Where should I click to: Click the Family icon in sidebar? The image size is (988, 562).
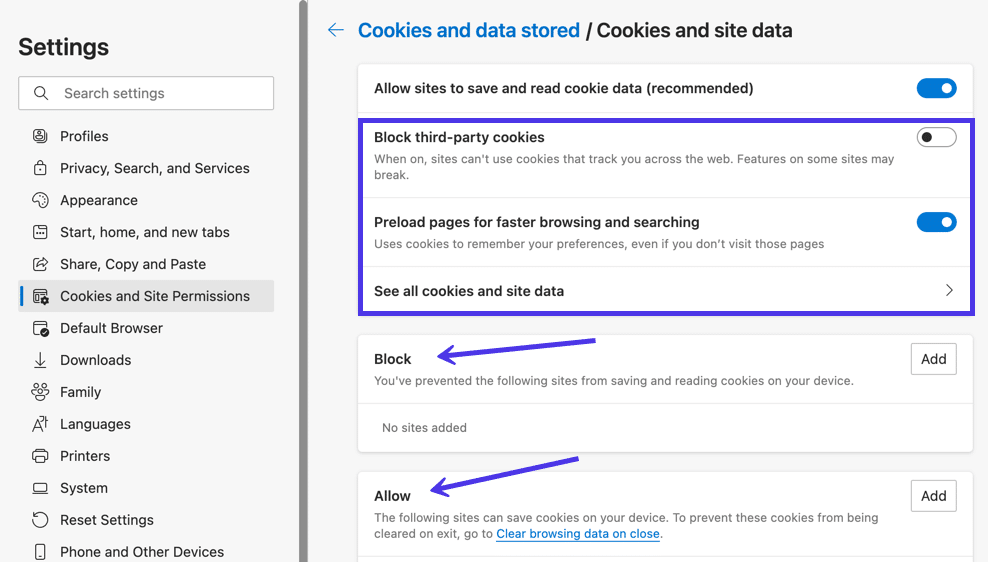(40, 392)
